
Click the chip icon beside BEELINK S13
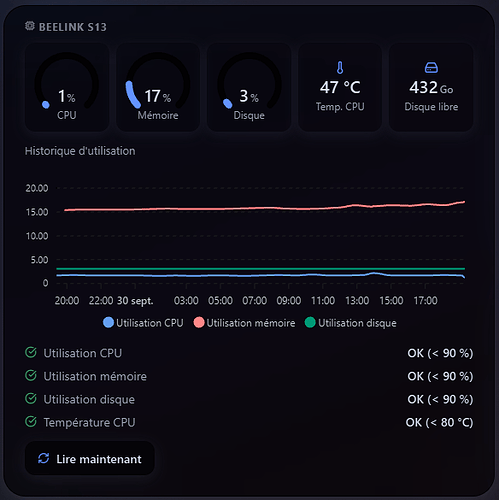click(x=30, y=26)
